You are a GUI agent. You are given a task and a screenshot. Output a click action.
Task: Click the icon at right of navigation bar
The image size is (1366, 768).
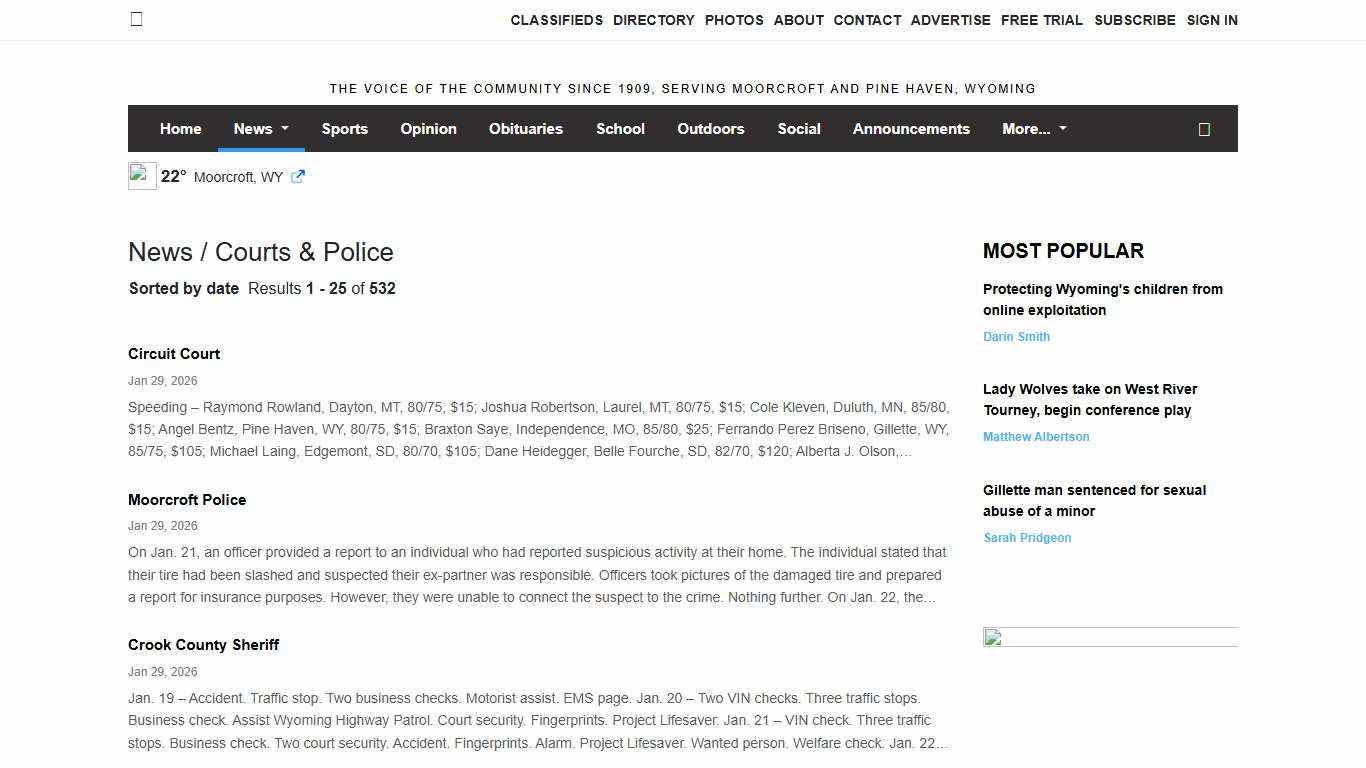click(x=1204, y=129)
